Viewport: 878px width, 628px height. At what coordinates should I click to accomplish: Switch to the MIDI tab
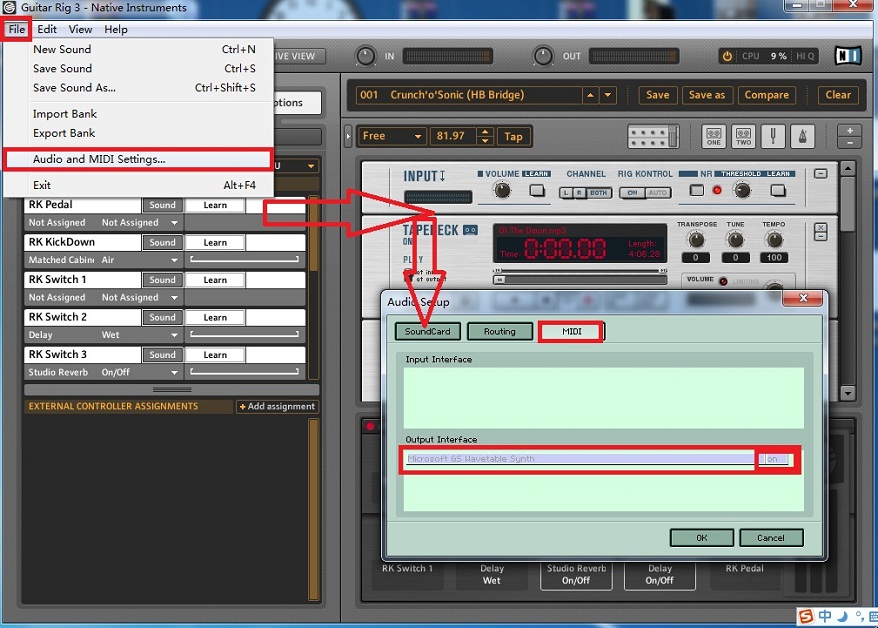(x=571, y=331)
